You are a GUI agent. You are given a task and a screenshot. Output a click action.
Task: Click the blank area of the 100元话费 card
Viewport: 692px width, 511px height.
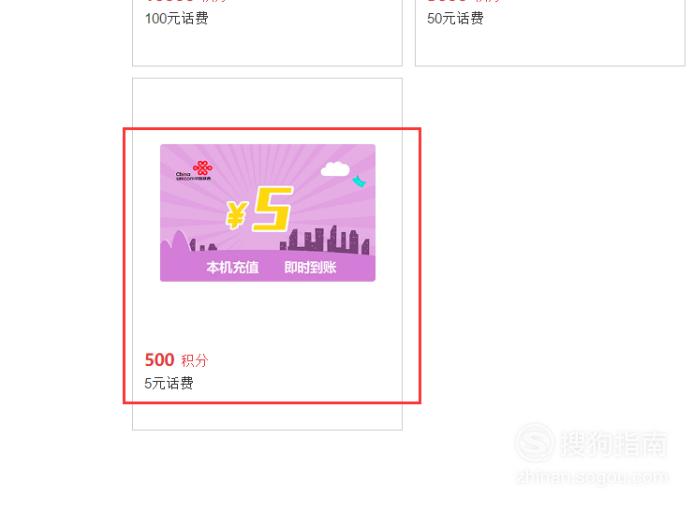(x=267, y=46)
